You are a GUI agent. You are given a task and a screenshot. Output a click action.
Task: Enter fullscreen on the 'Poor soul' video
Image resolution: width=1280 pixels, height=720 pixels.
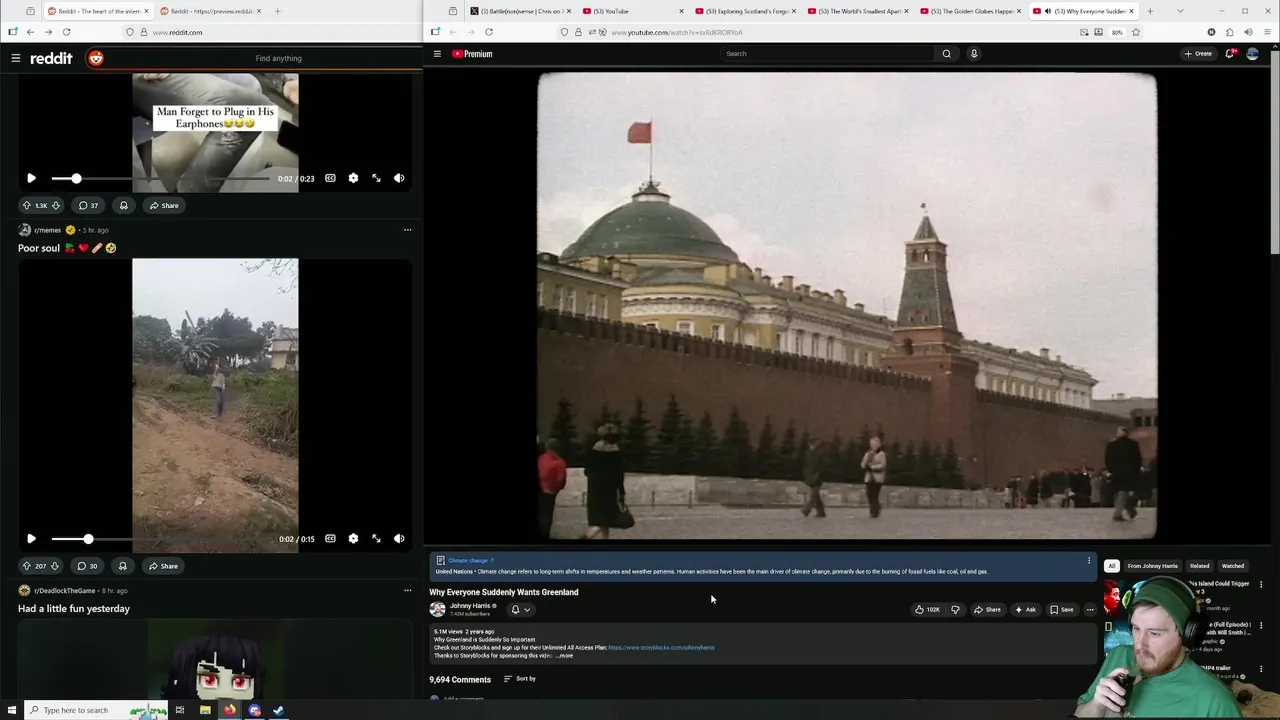click(x=376, y=538)
